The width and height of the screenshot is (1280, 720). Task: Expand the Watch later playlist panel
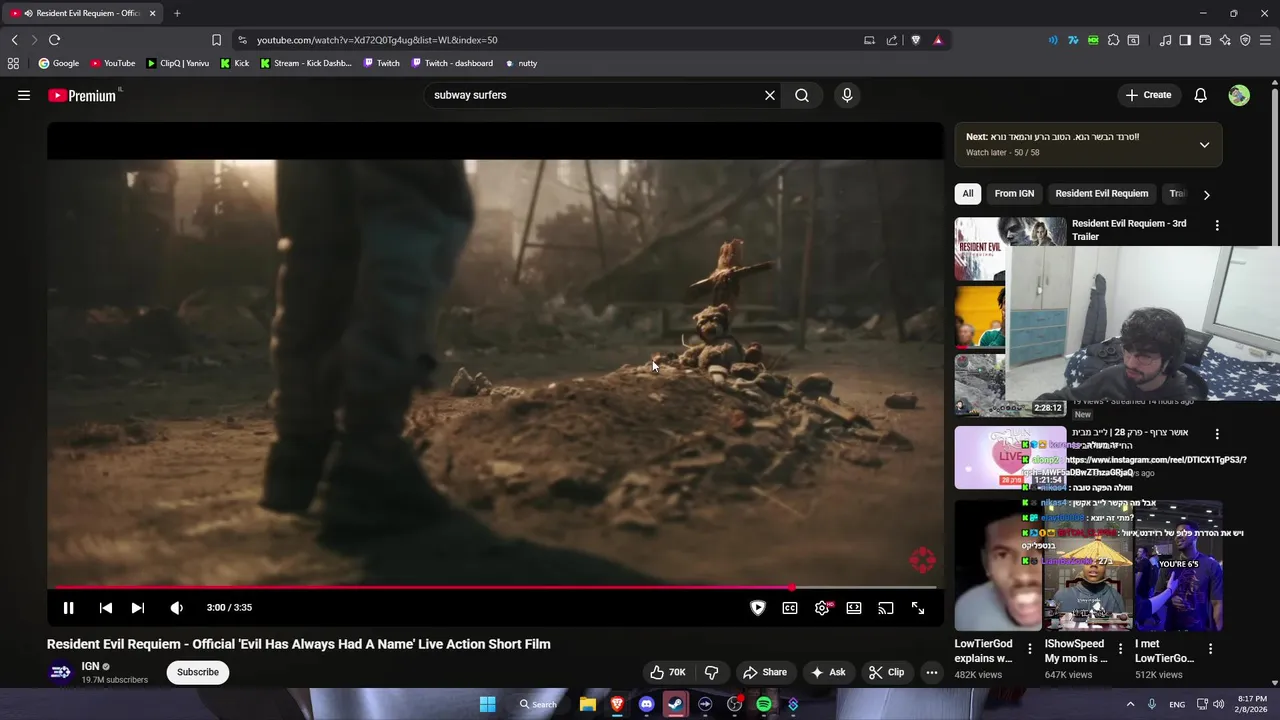[x=1204, y=144]
